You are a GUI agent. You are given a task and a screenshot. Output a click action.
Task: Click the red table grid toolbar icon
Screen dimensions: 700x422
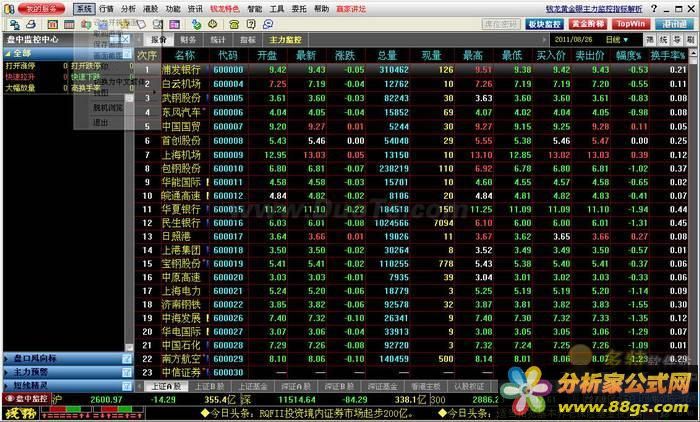point(69,24)
